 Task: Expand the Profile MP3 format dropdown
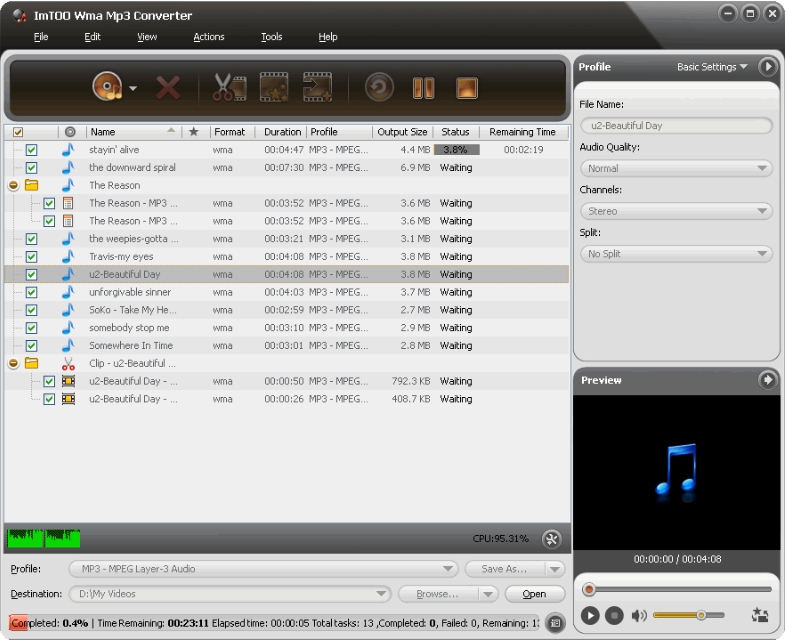tap(264, 569)
